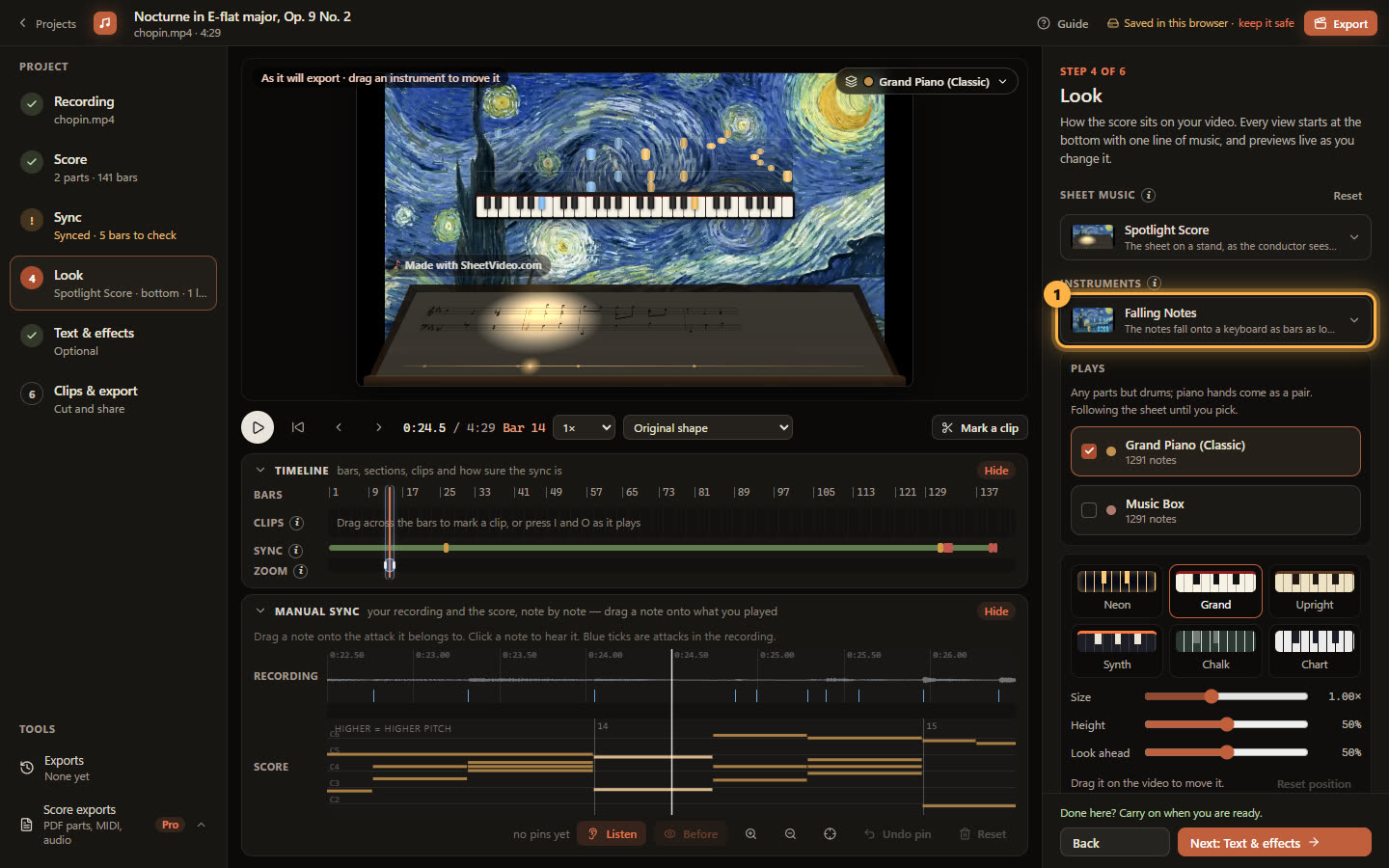Click the crosshair center icon in Manual Sync
This screenshot has height=868, width=1389.
(830, 834)
